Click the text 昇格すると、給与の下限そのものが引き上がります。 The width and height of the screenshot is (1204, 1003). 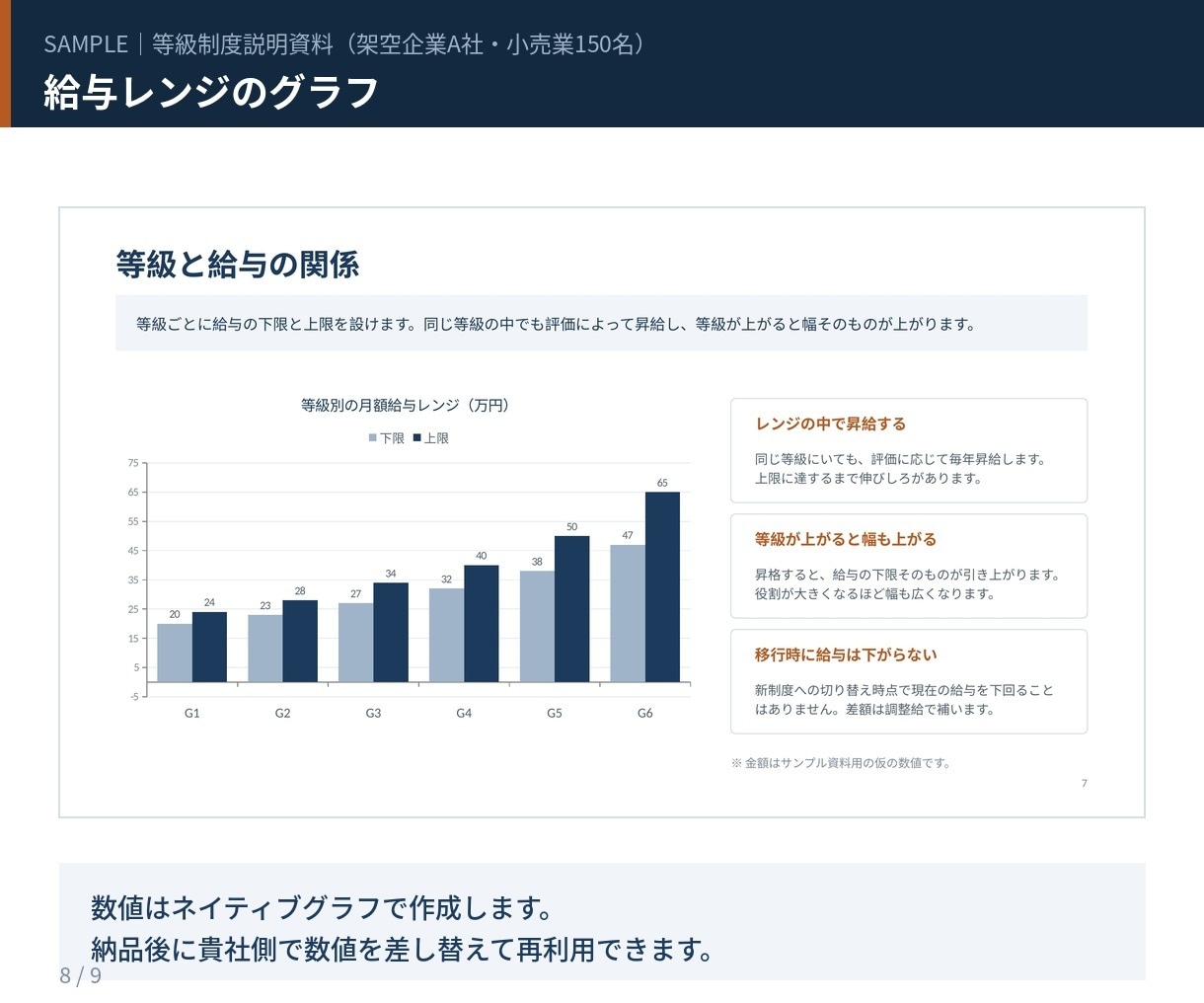(x=907, y=575)
